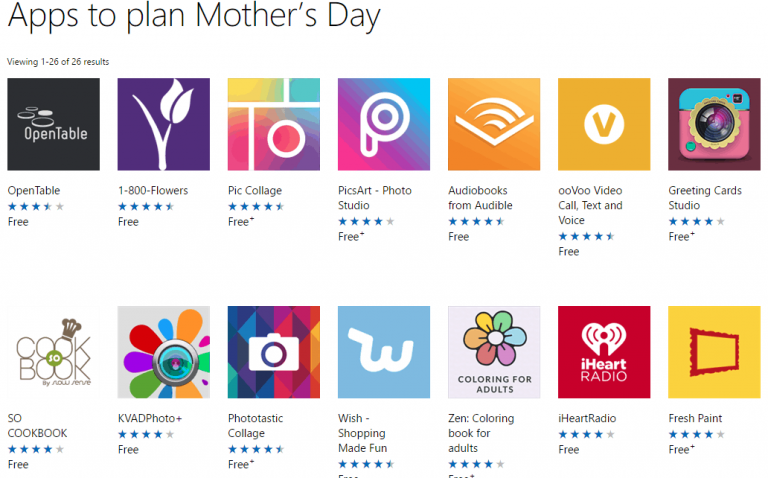This screenshot has height=478, width=768.
Task: Select the Greeting Cards Studio camera icon
Action: pyautogui.click(x=715, y=124)
